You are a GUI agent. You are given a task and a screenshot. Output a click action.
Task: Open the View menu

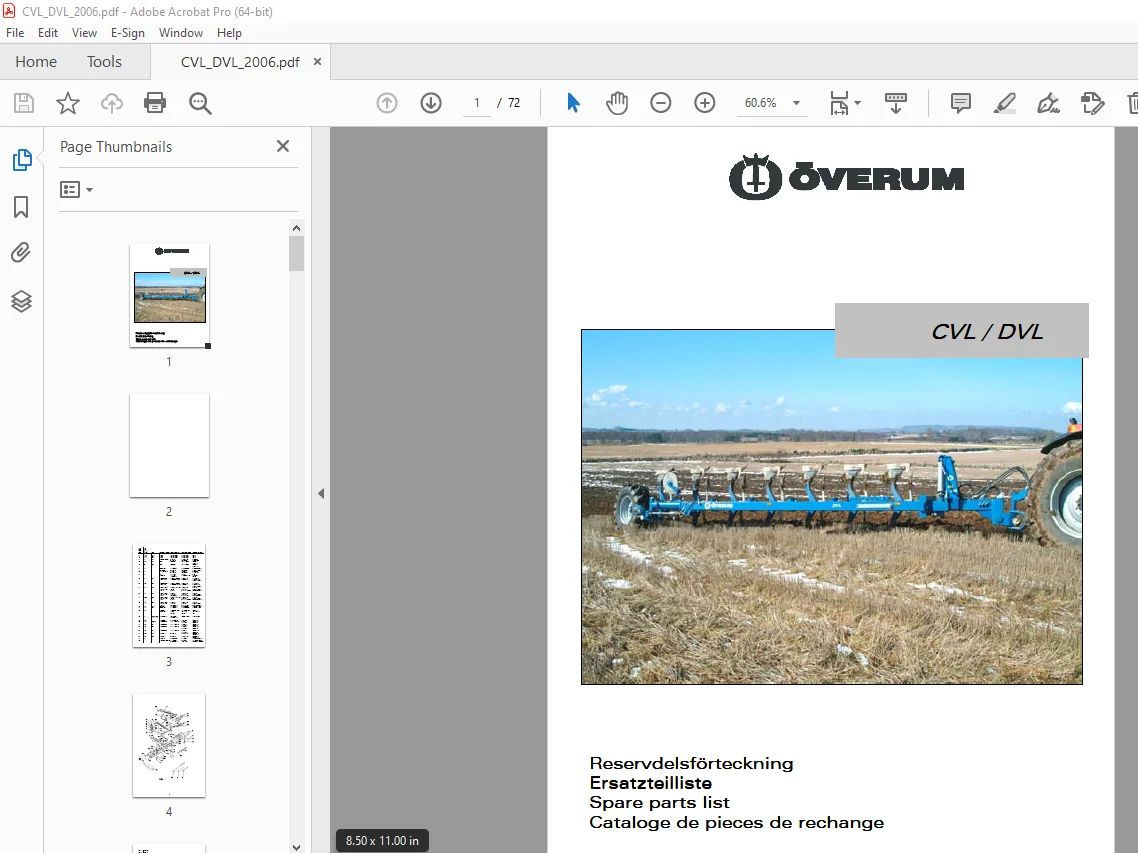84,33
